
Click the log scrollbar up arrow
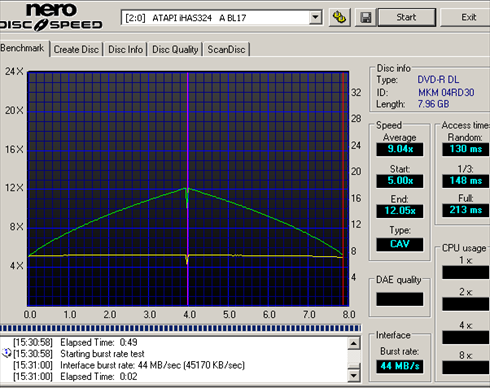(354, 343)
